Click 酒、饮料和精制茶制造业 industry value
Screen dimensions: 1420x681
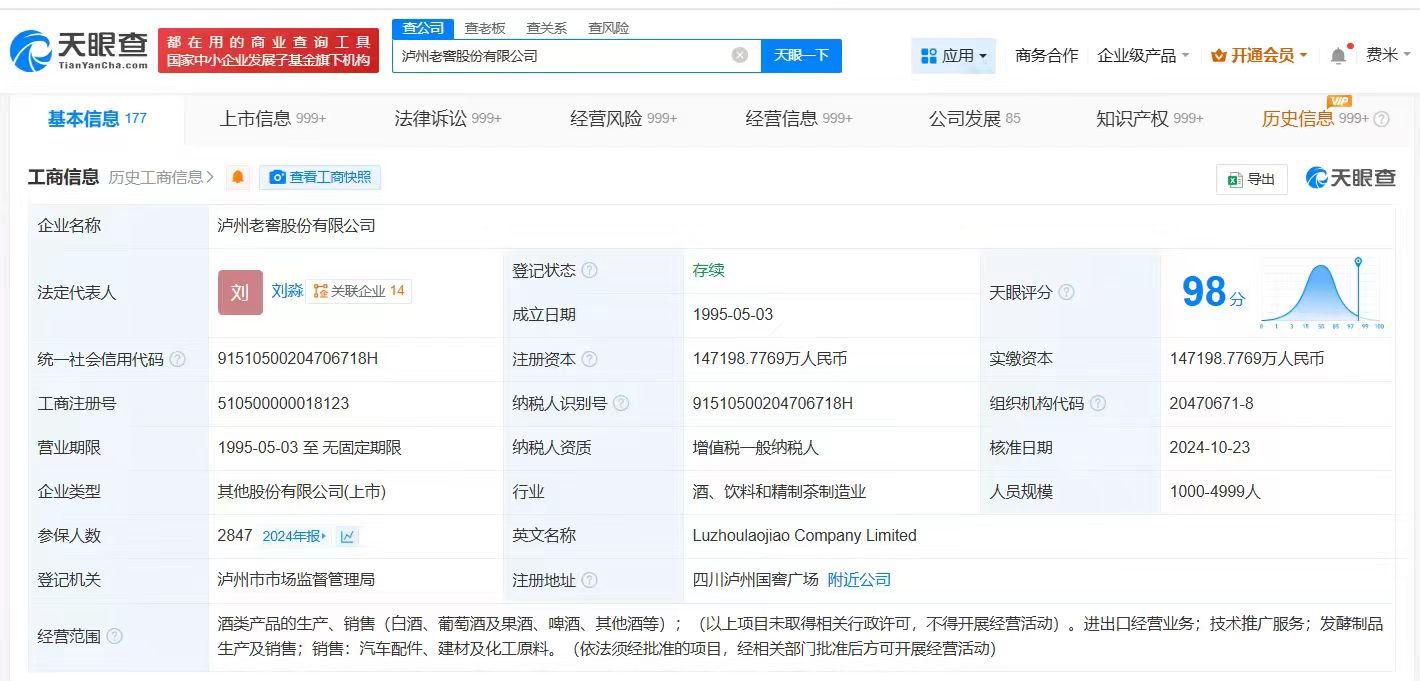(x=779, y=492)
